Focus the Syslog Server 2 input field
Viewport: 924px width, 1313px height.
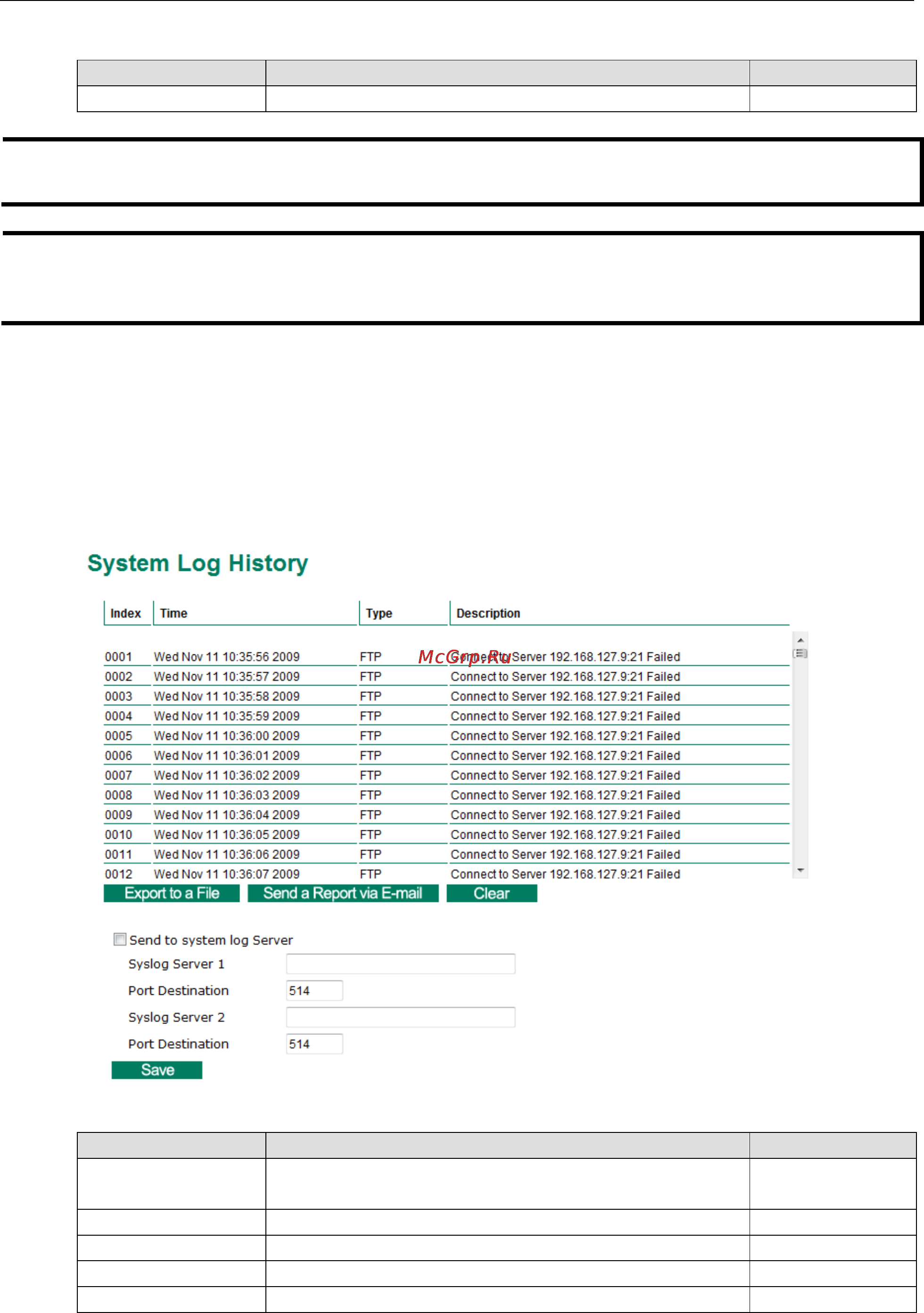[400, 1017]
